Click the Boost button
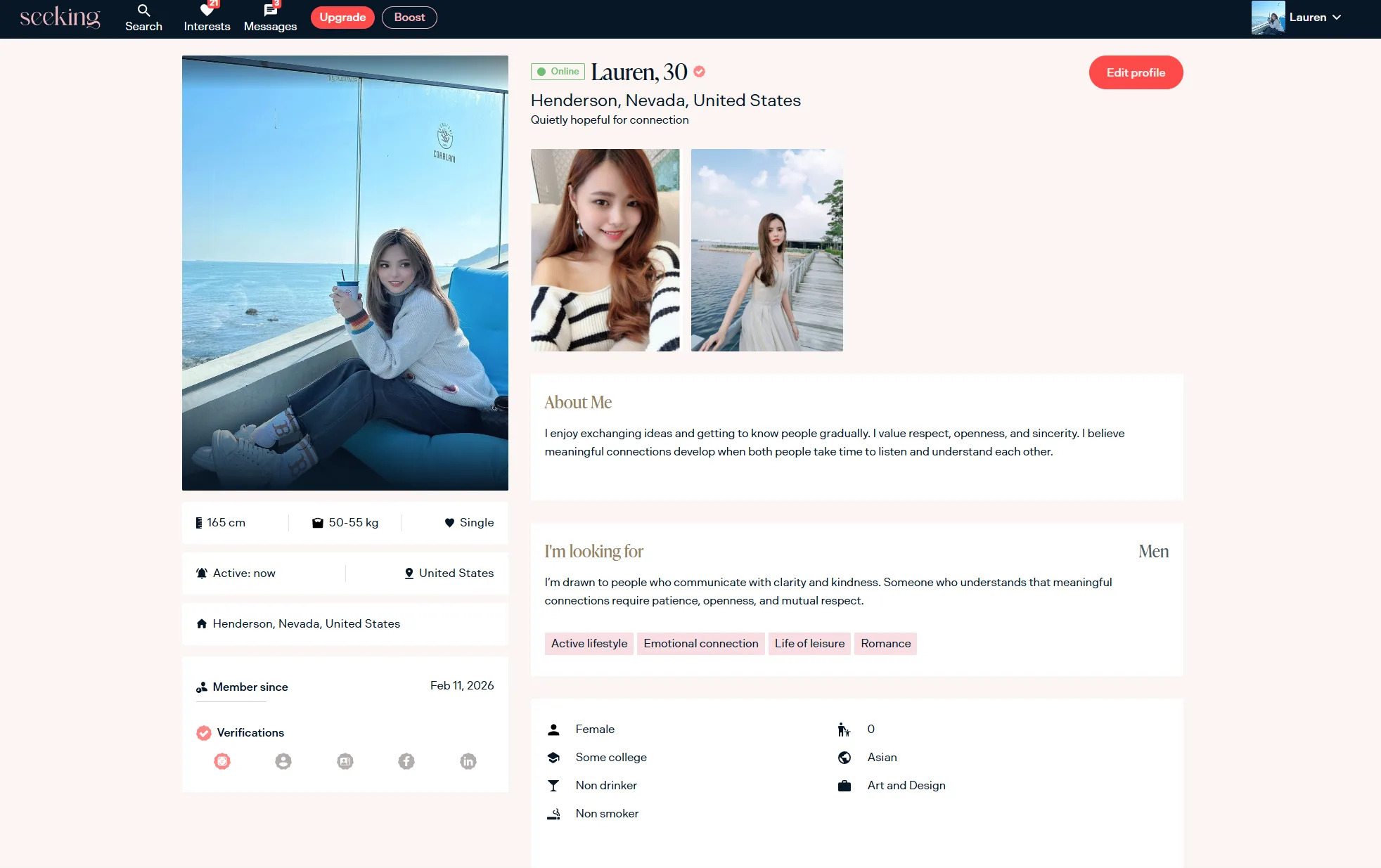Viewport: 1381px width, 868px height. 409,18
